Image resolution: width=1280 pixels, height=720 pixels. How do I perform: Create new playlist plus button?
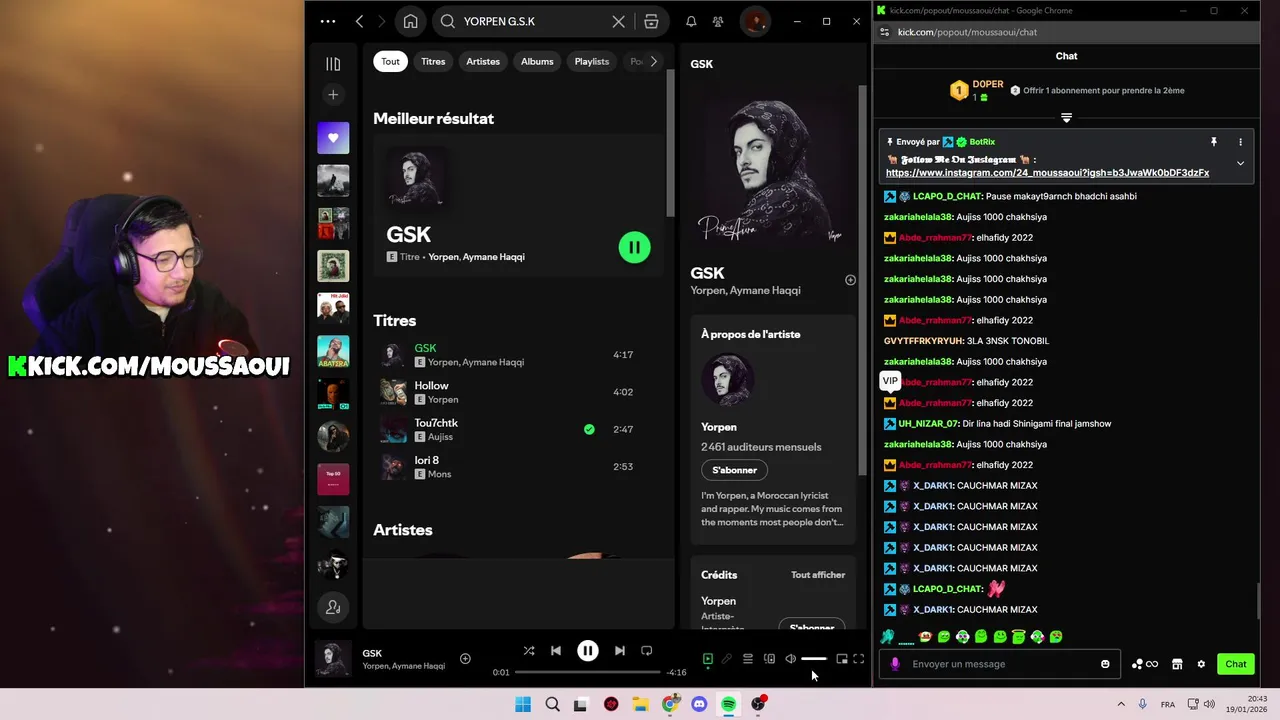coord(333,95)
